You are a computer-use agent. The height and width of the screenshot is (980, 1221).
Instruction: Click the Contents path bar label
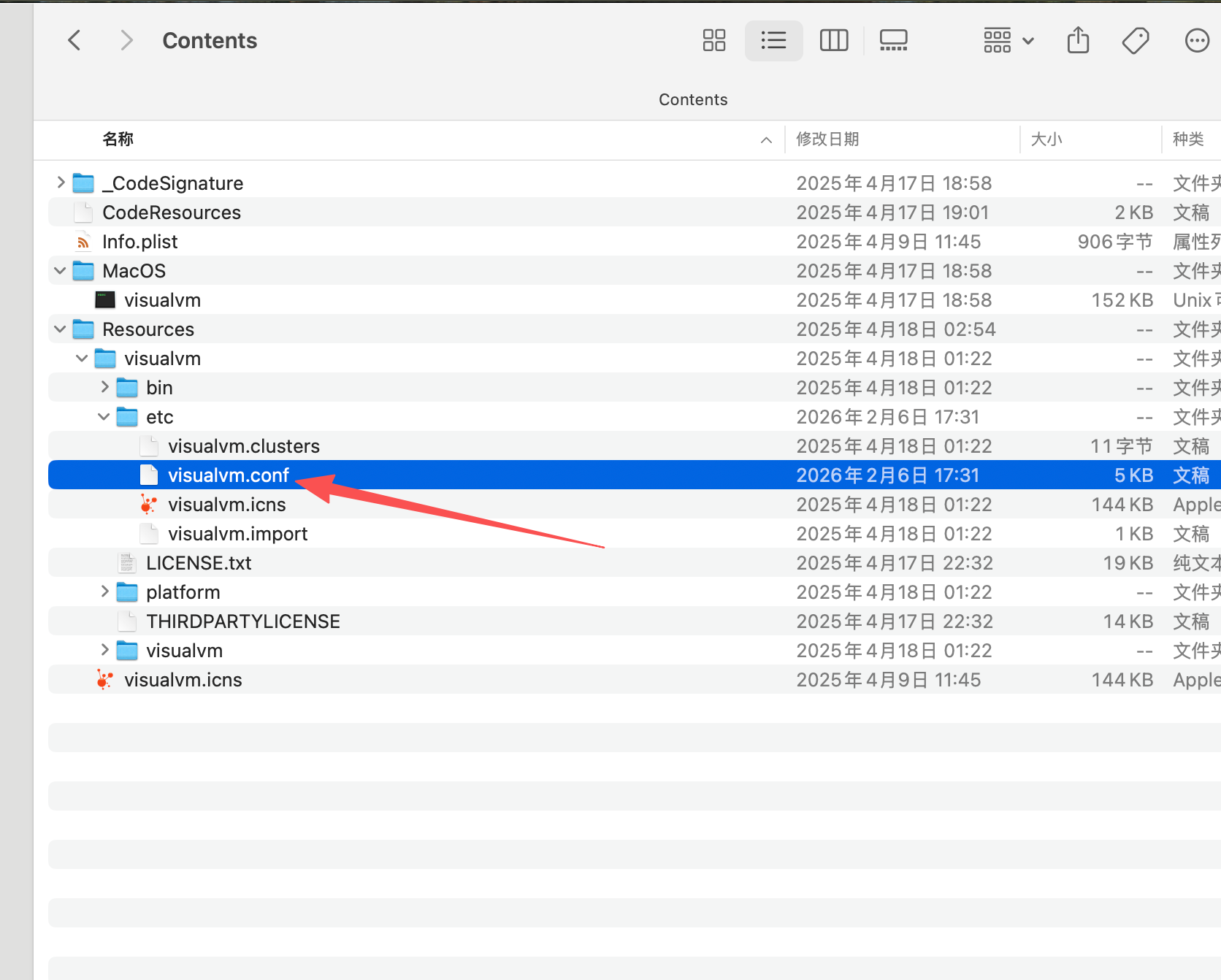point(693,99)
